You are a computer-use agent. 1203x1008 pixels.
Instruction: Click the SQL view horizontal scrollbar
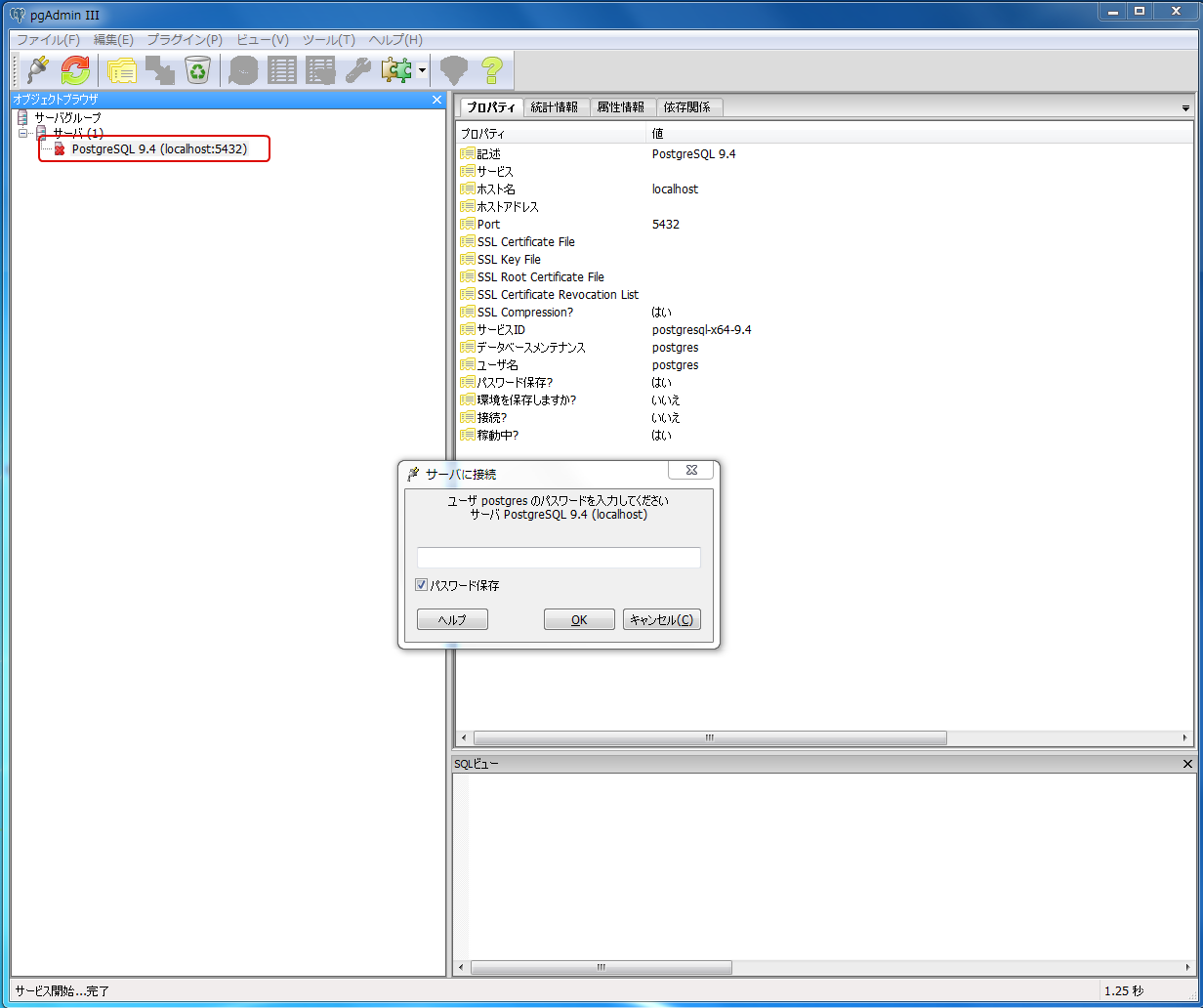pos(601,968)
